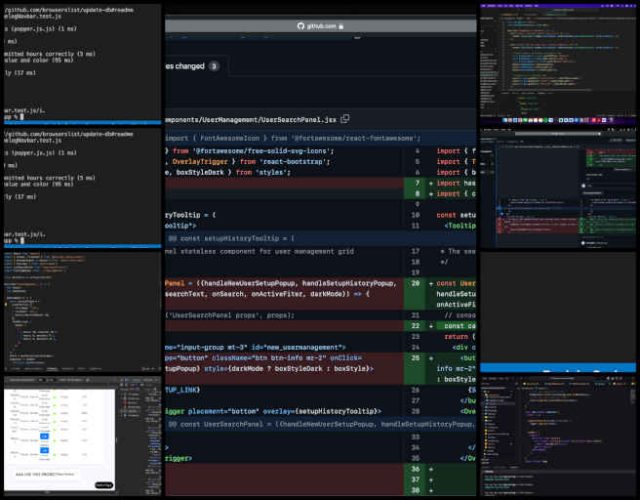
Task: Click the GitHub favicon in the address bar
Action: click(x=301, y=25)
